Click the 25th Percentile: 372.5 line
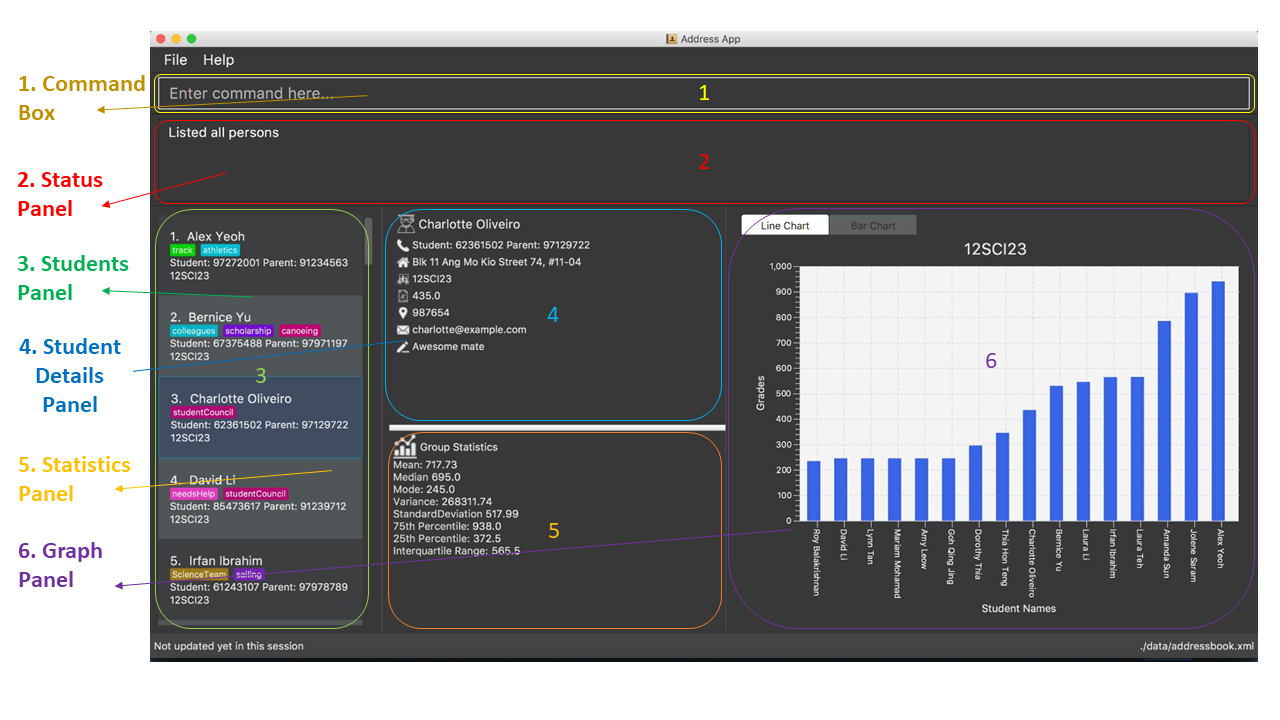 tap(447, 539)
